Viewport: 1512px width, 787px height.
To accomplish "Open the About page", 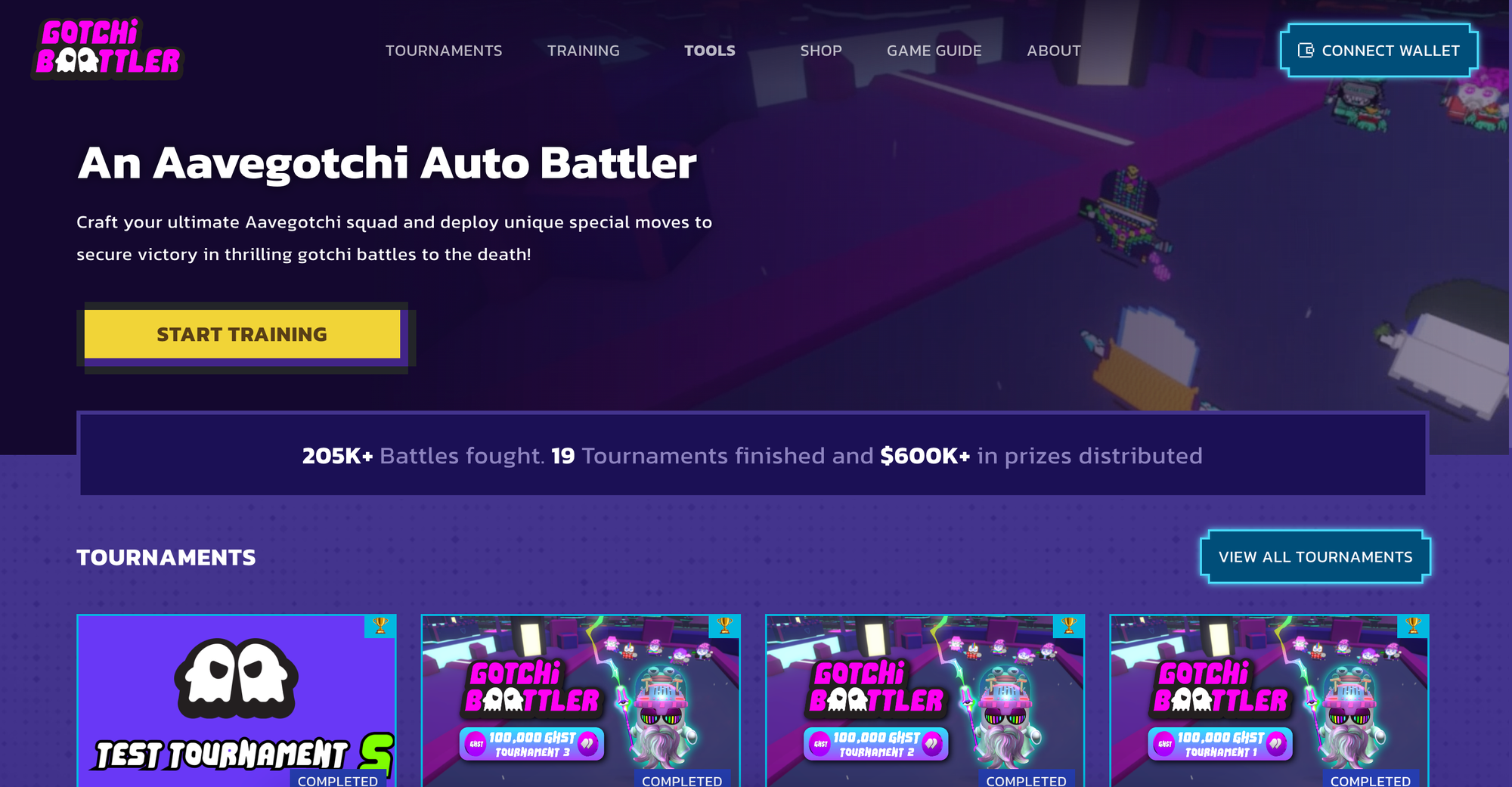I will pos(1054,51).
